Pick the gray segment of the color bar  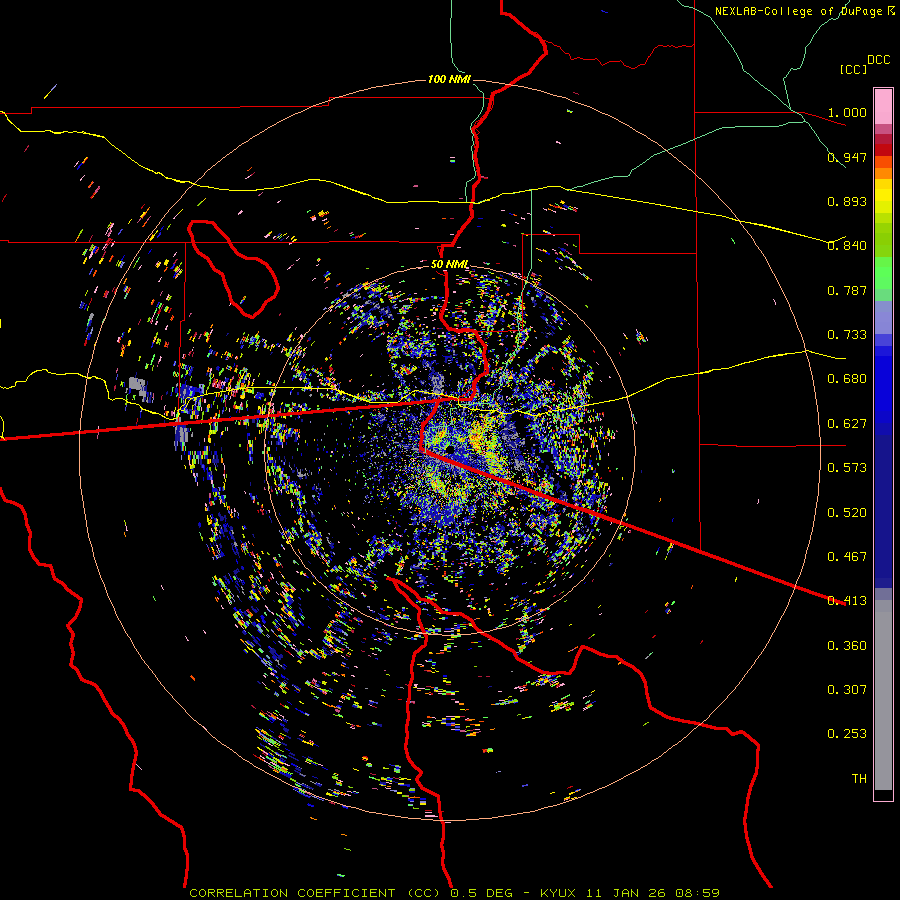pyautogui.click(x=883, y=695)
